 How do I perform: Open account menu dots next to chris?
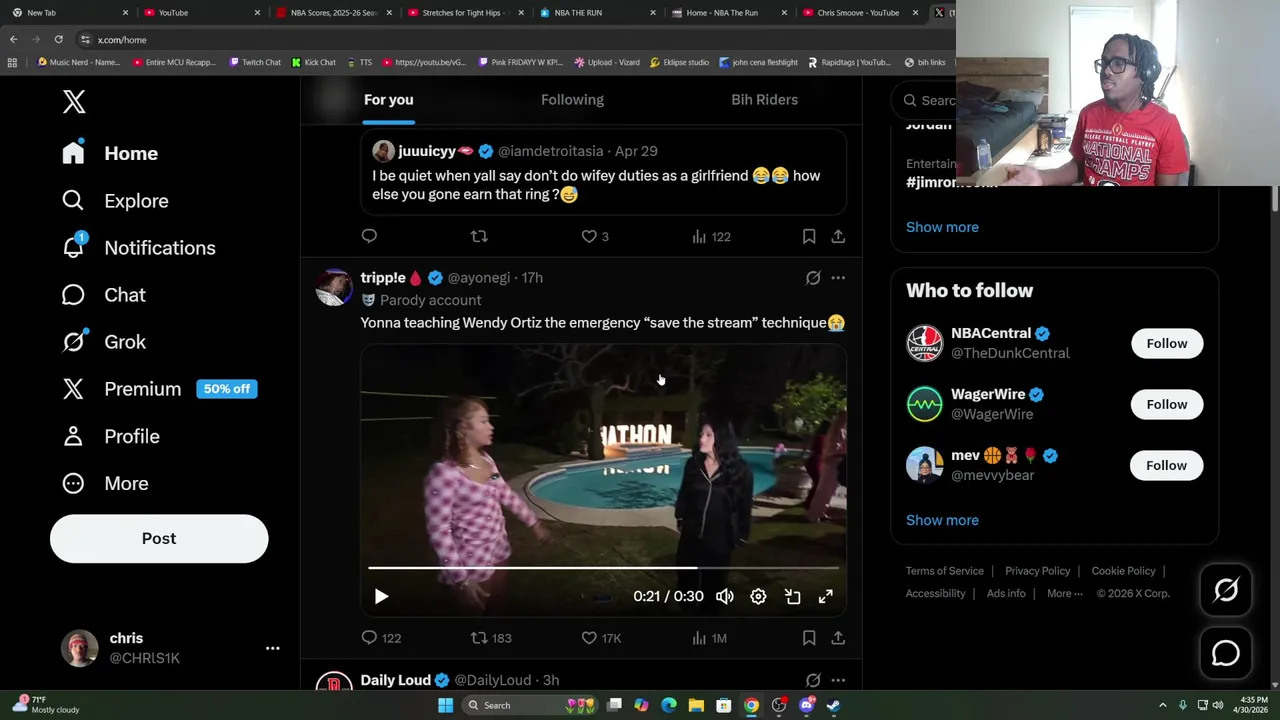[x=272, y=648]
